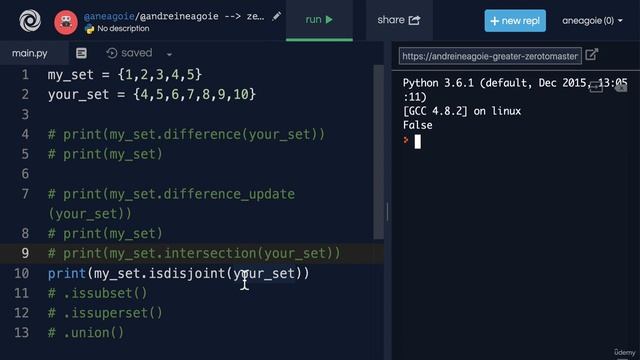Select the main.py file tab
This screenshot has width=640, height=360.
tap(29, 53)
